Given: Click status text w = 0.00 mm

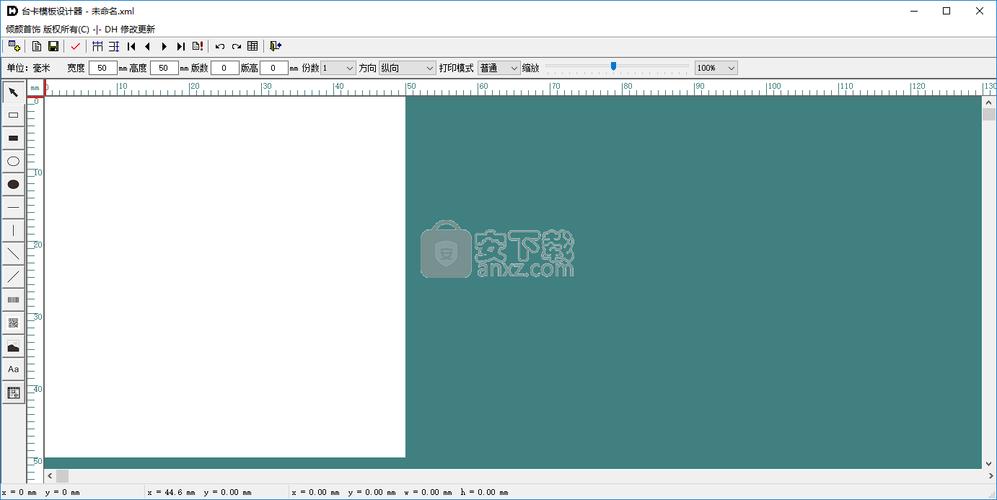Looking at the screenshot, I should coord(428,492).
